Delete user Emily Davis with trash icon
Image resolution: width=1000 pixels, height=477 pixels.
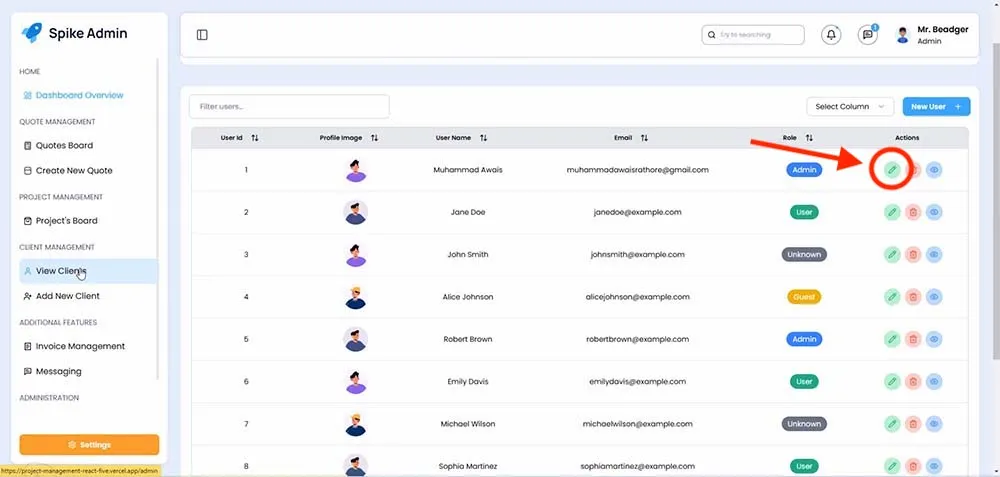coord(913,381)
